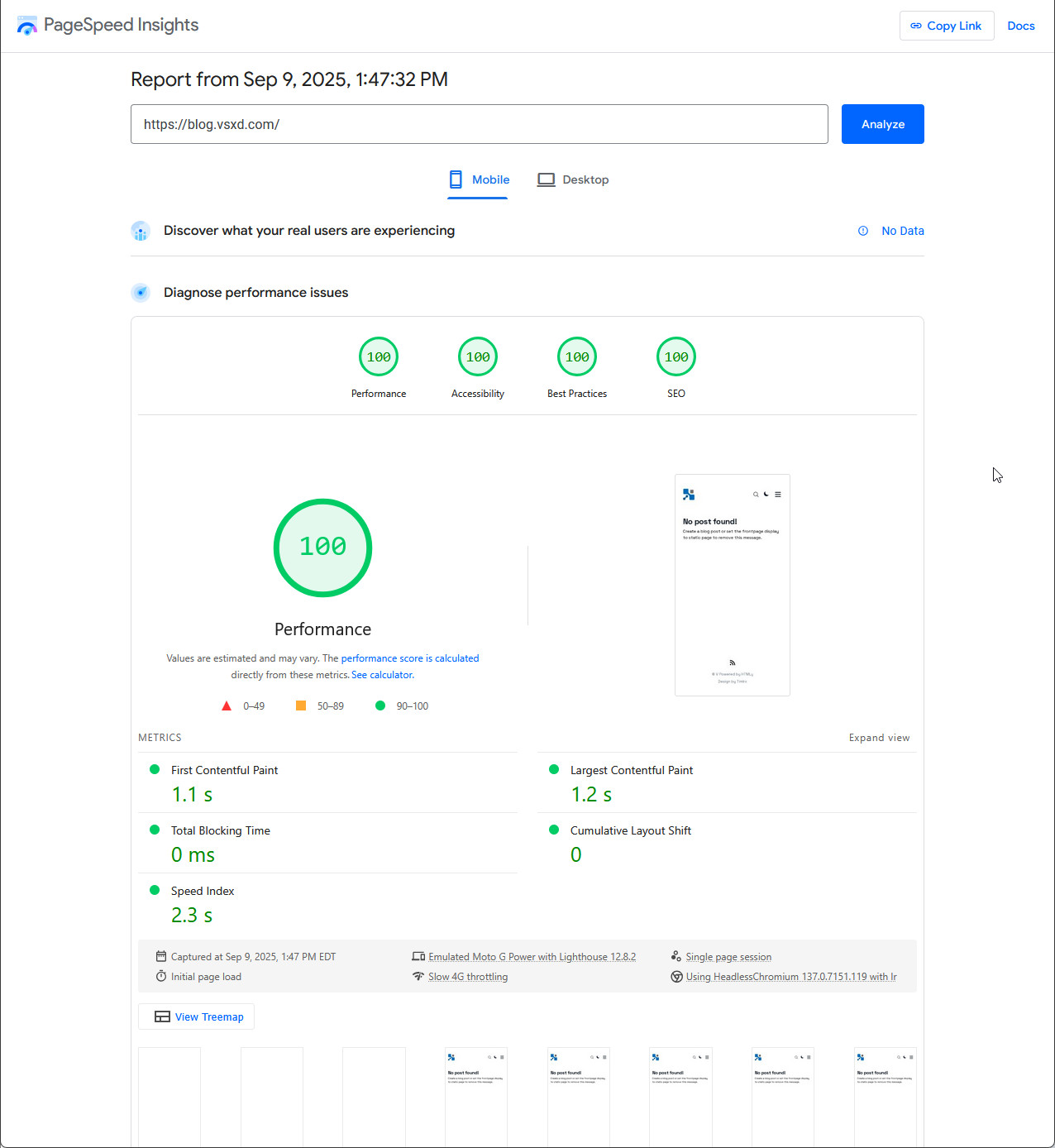Click Largest Contentful Paint metric label
This screenshot has width=1055, height=1148.
click(x=632, y=770)
